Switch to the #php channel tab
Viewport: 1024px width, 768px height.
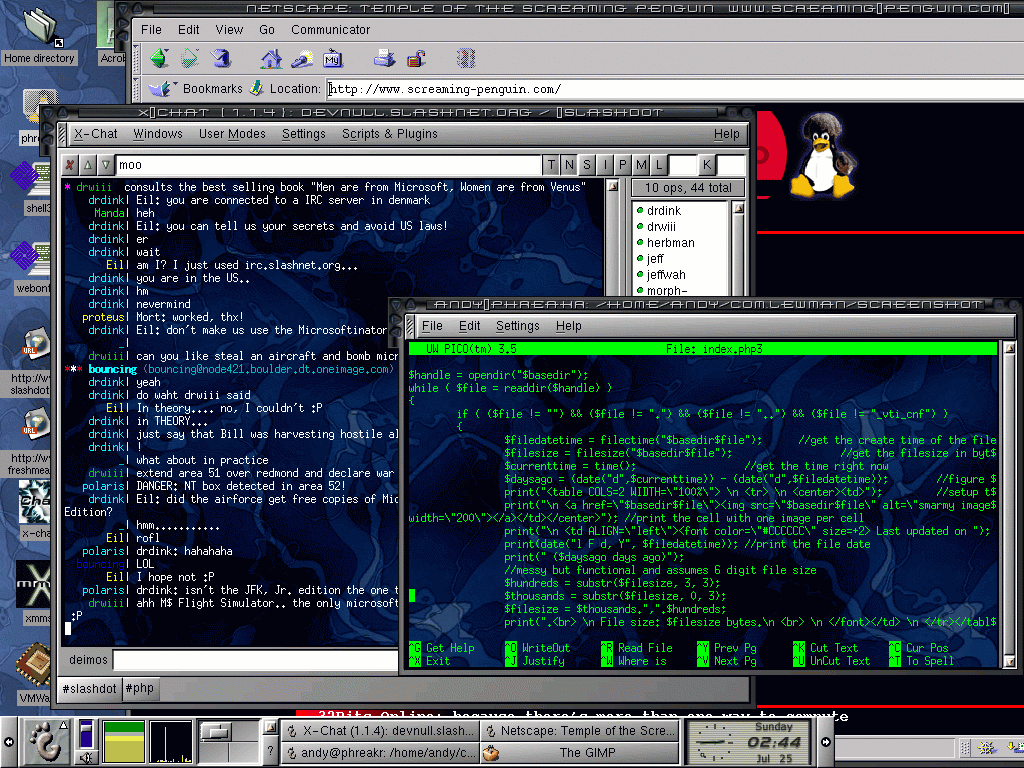[x=139, y=689]
